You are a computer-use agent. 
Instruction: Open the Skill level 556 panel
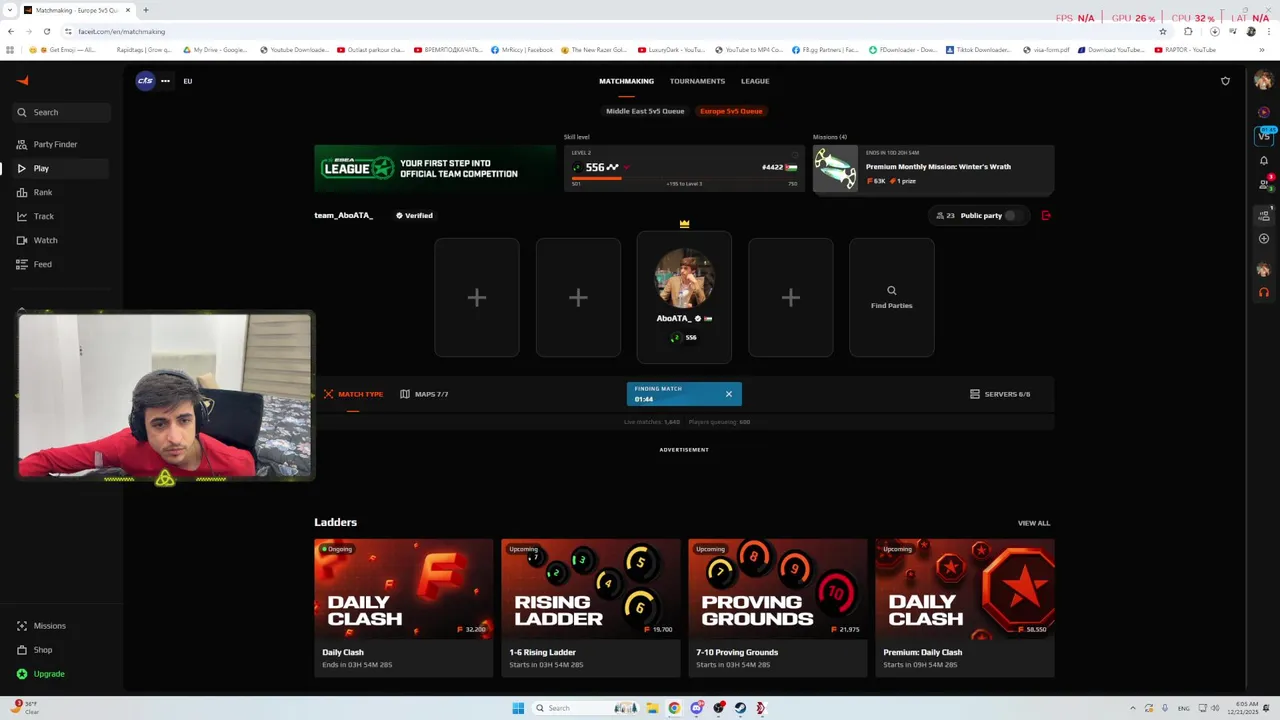(x=685, y=168)
